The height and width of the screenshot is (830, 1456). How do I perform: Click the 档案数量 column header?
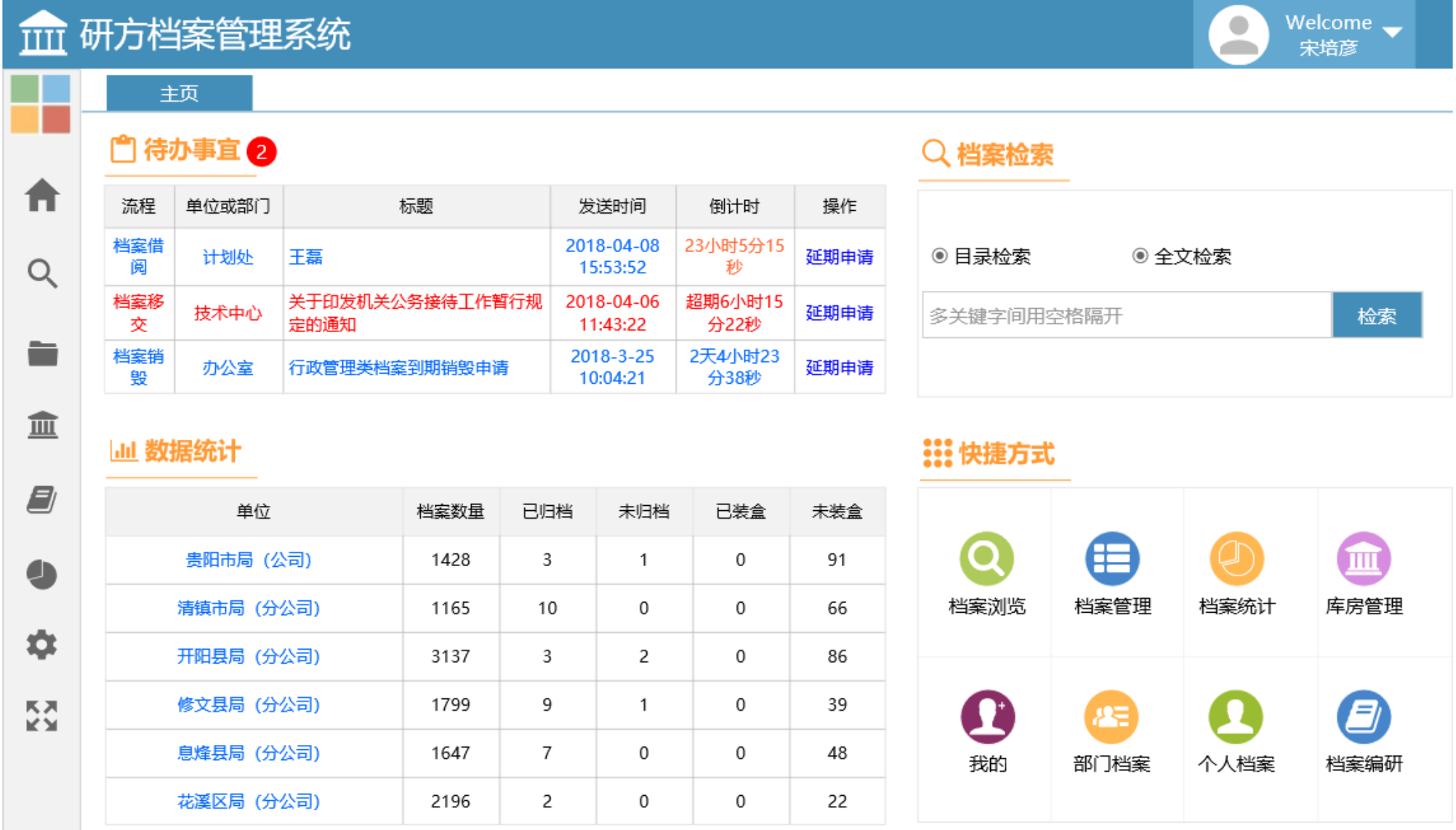pyautogui.click(x=450, y=511)
